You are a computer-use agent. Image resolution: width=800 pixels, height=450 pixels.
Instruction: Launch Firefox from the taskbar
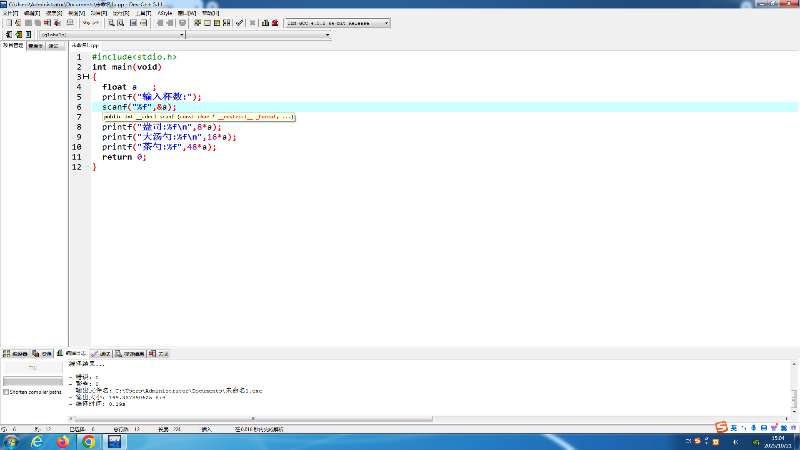[x=63, y=442]
